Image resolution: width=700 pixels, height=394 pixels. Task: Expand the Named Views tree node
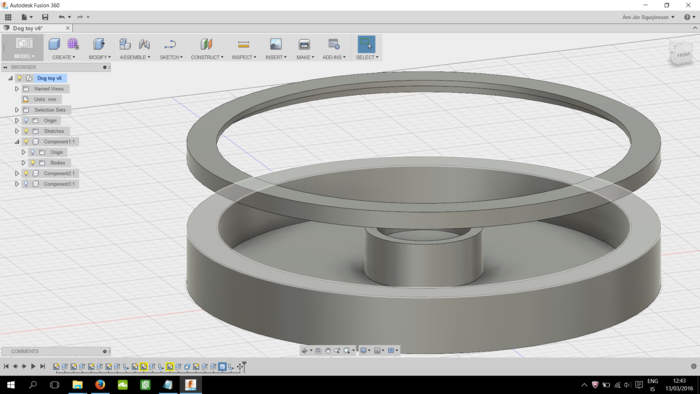point(17,89)
